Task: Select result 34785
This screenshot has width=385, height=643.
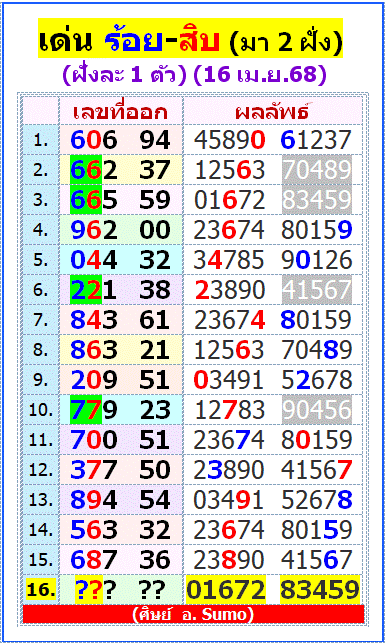Action: pos(230,260)
